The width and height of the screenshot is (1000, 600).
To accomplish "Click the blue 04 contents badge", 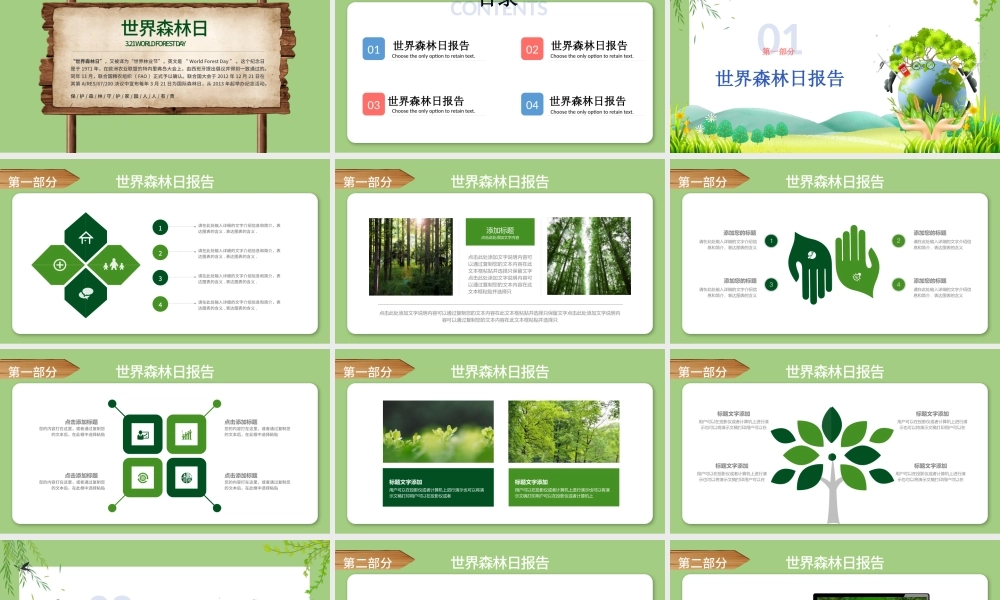I will pyautogui.click(x=532, y=104).
